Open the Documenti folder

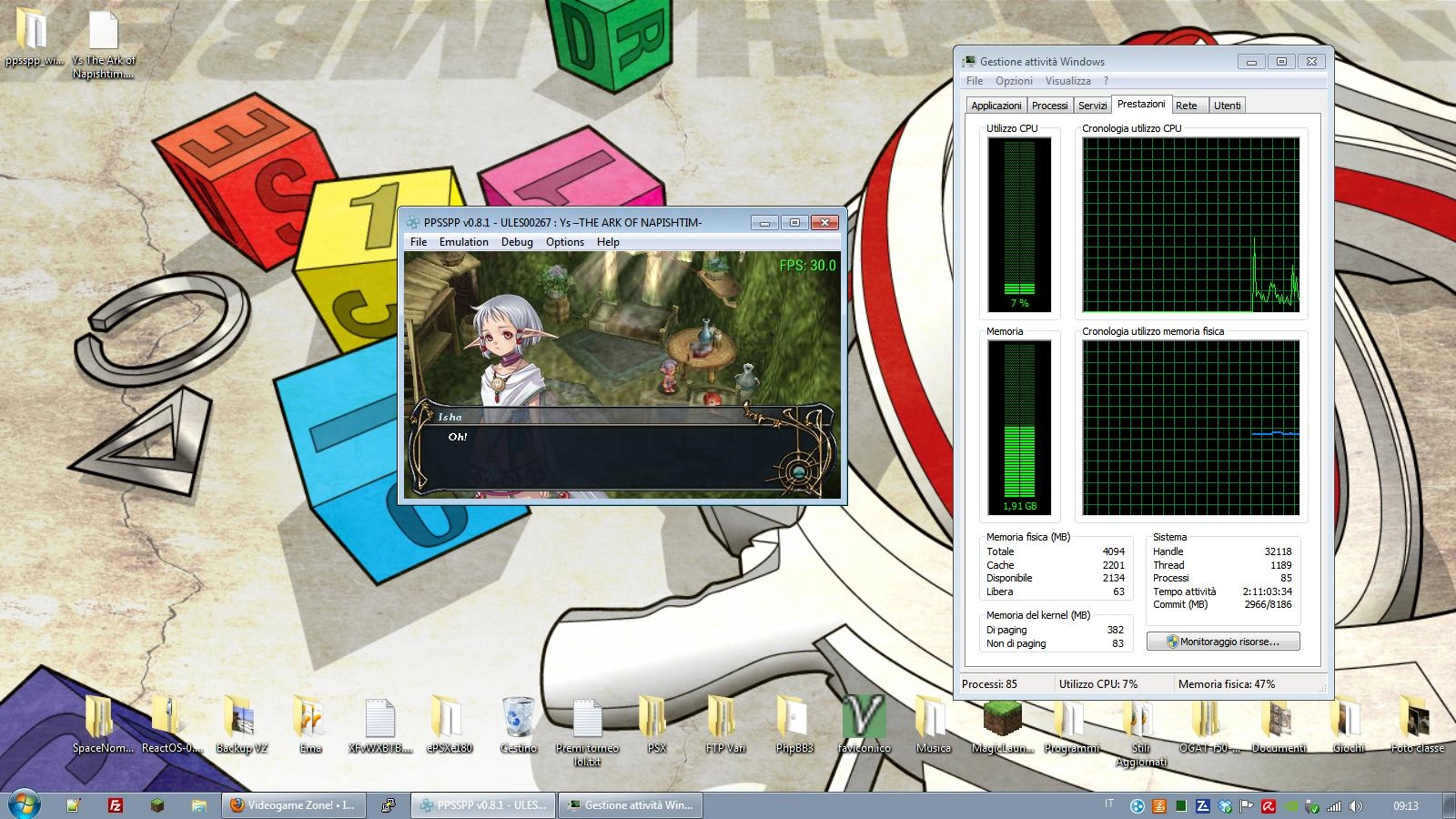tap(1279, 725)
